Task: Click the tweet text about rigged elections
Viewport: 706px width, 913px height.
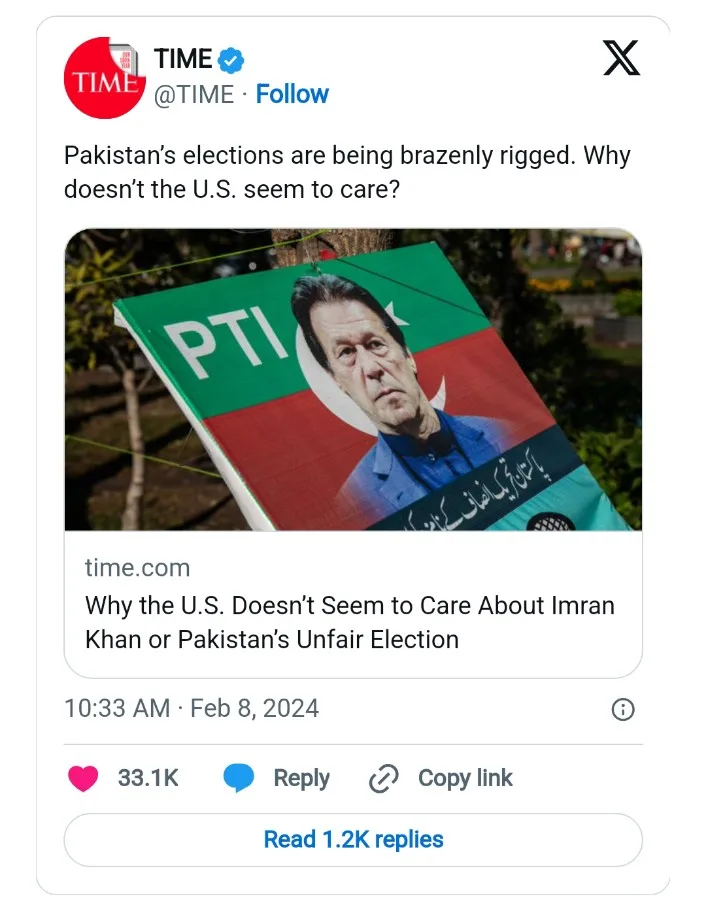Action: [x=347, y=172]
